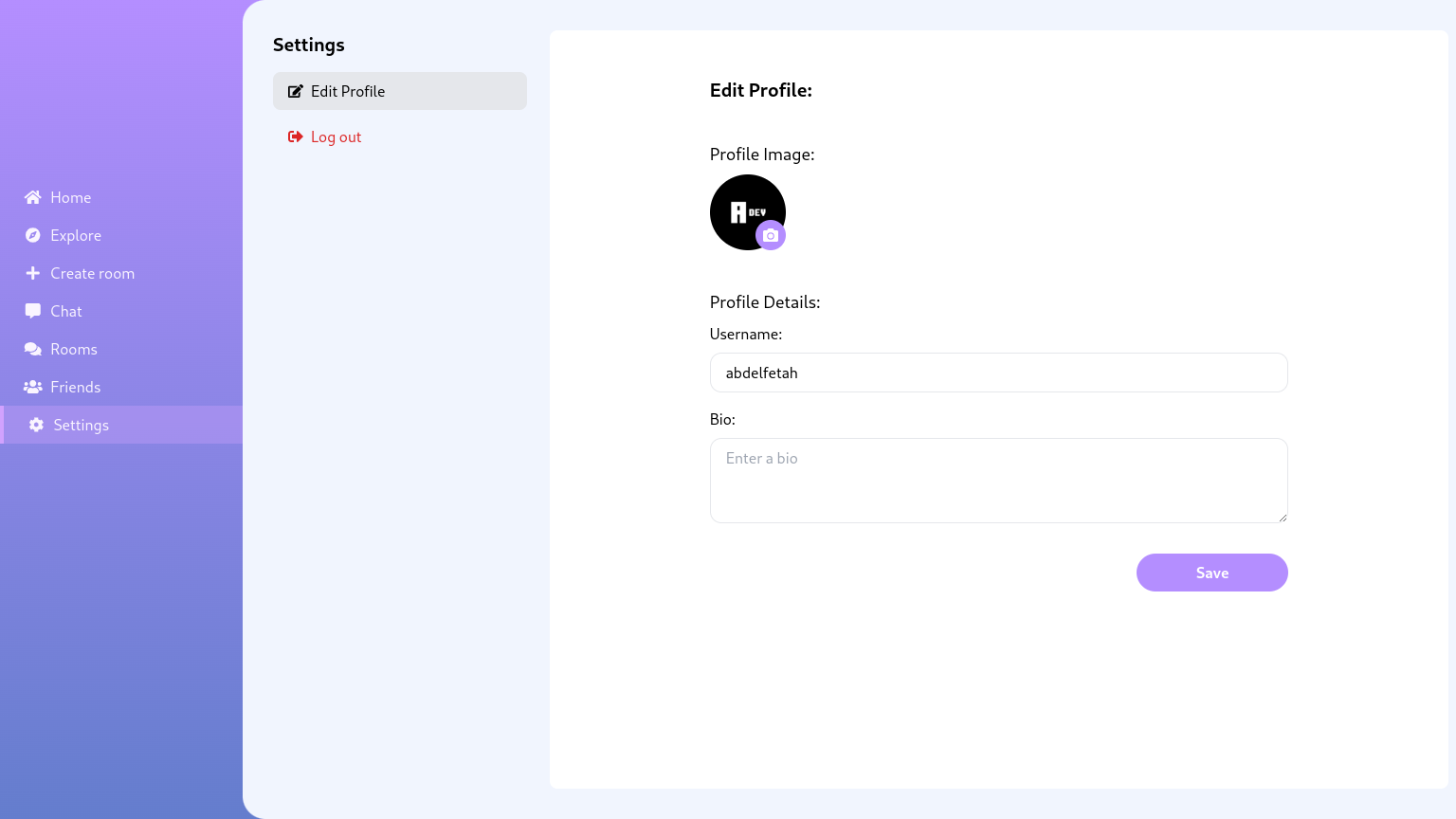Click the Bio textarea resize handle
1456x819 pixels.
click(1282, 517)
